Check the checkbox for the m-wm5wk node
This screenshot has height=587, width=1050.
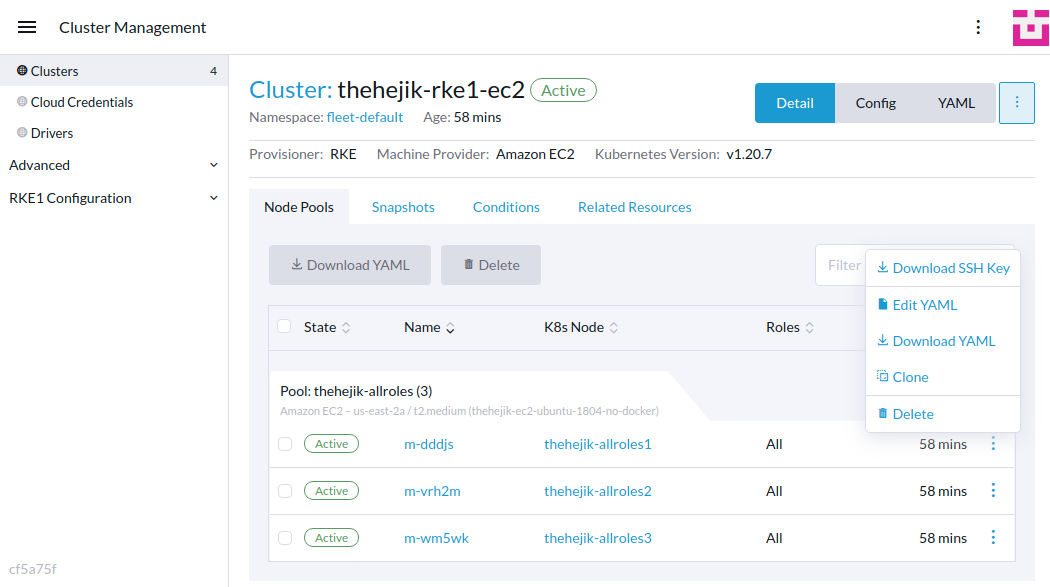pos(284,537)
